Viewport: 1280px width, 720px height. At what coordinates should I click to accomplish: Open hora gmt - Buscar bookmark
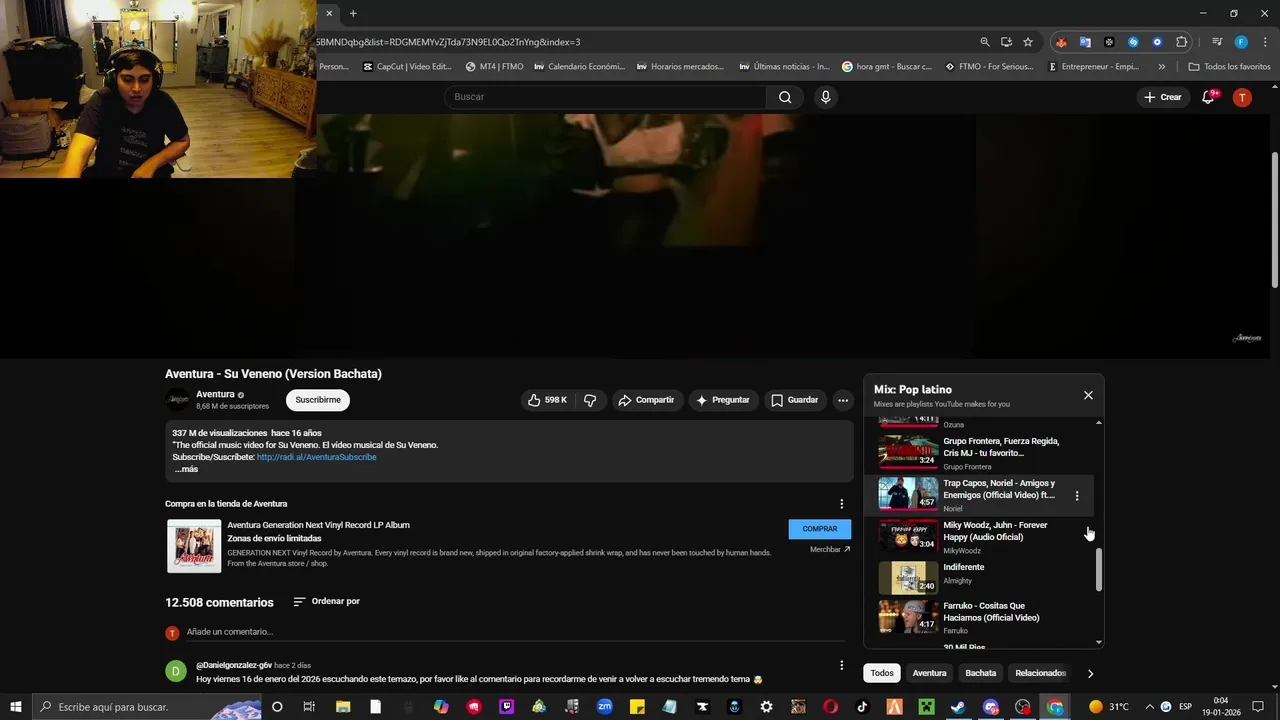click(x=887, y=67)
